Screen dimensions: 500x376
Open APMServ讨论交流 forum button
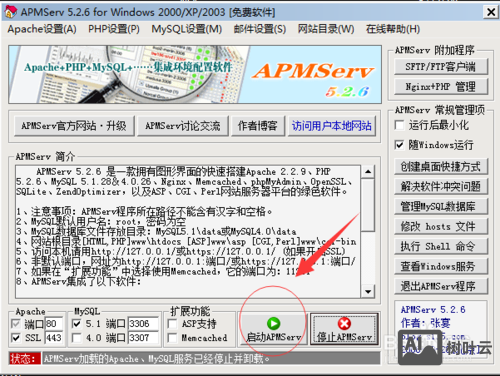(183, 126)
